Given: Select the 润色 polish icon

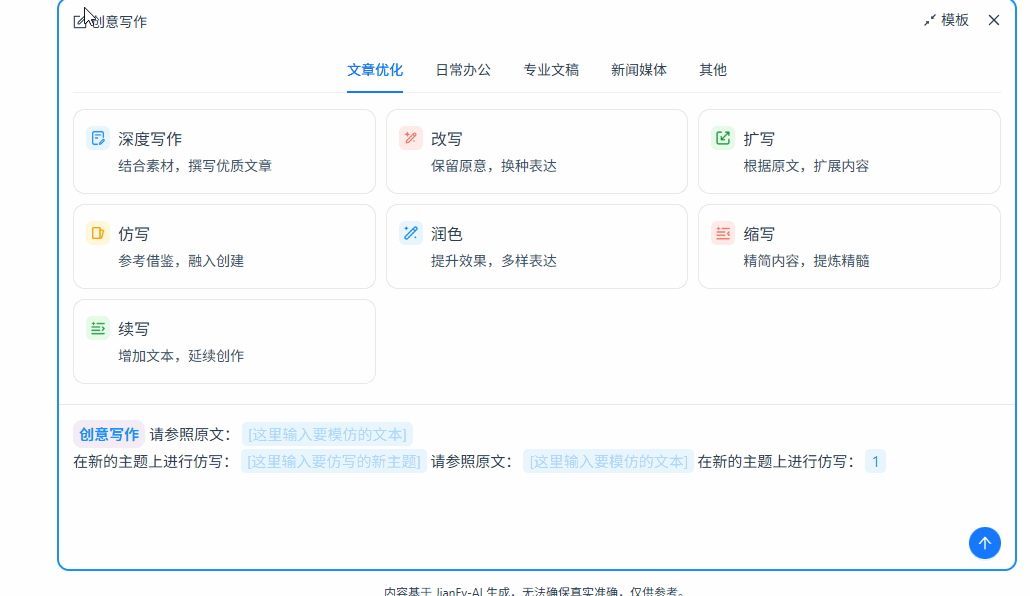Looking at the screenshot, I should click(411, 232).
